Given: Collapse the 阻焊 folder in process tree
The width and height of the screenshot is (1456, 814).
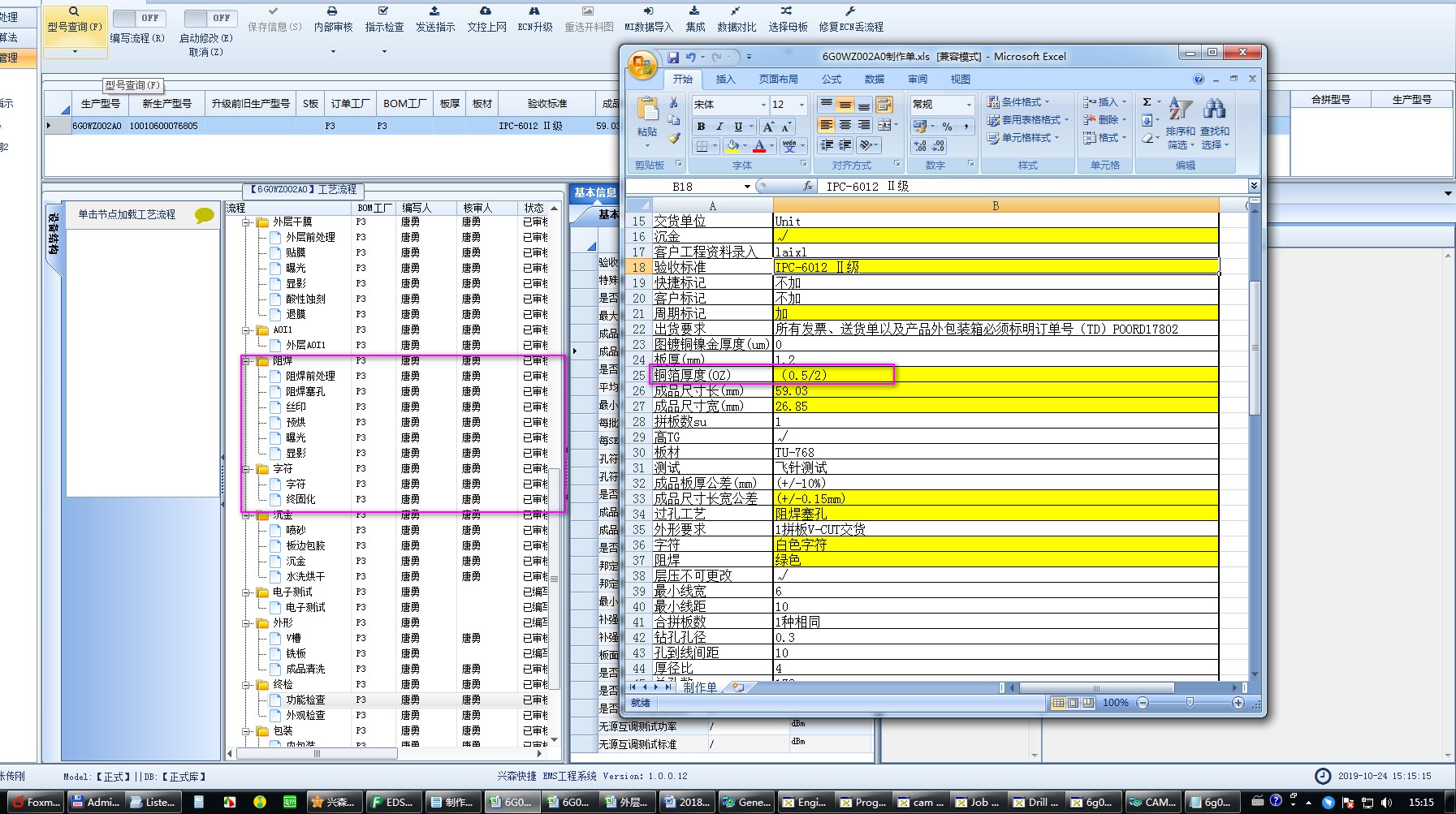Looking at the screenshot, I should (247, 361).
